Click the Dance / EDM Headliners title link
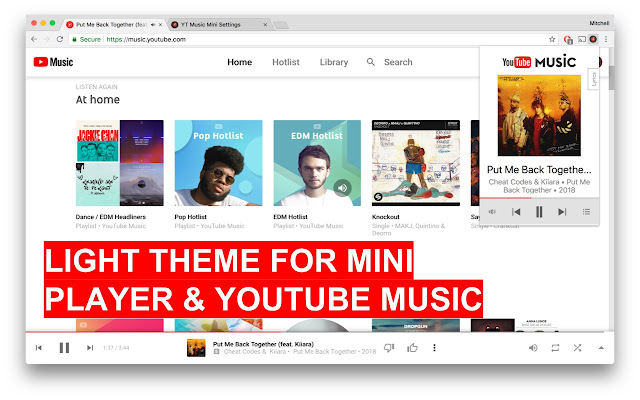 click(x=111, y=217)
